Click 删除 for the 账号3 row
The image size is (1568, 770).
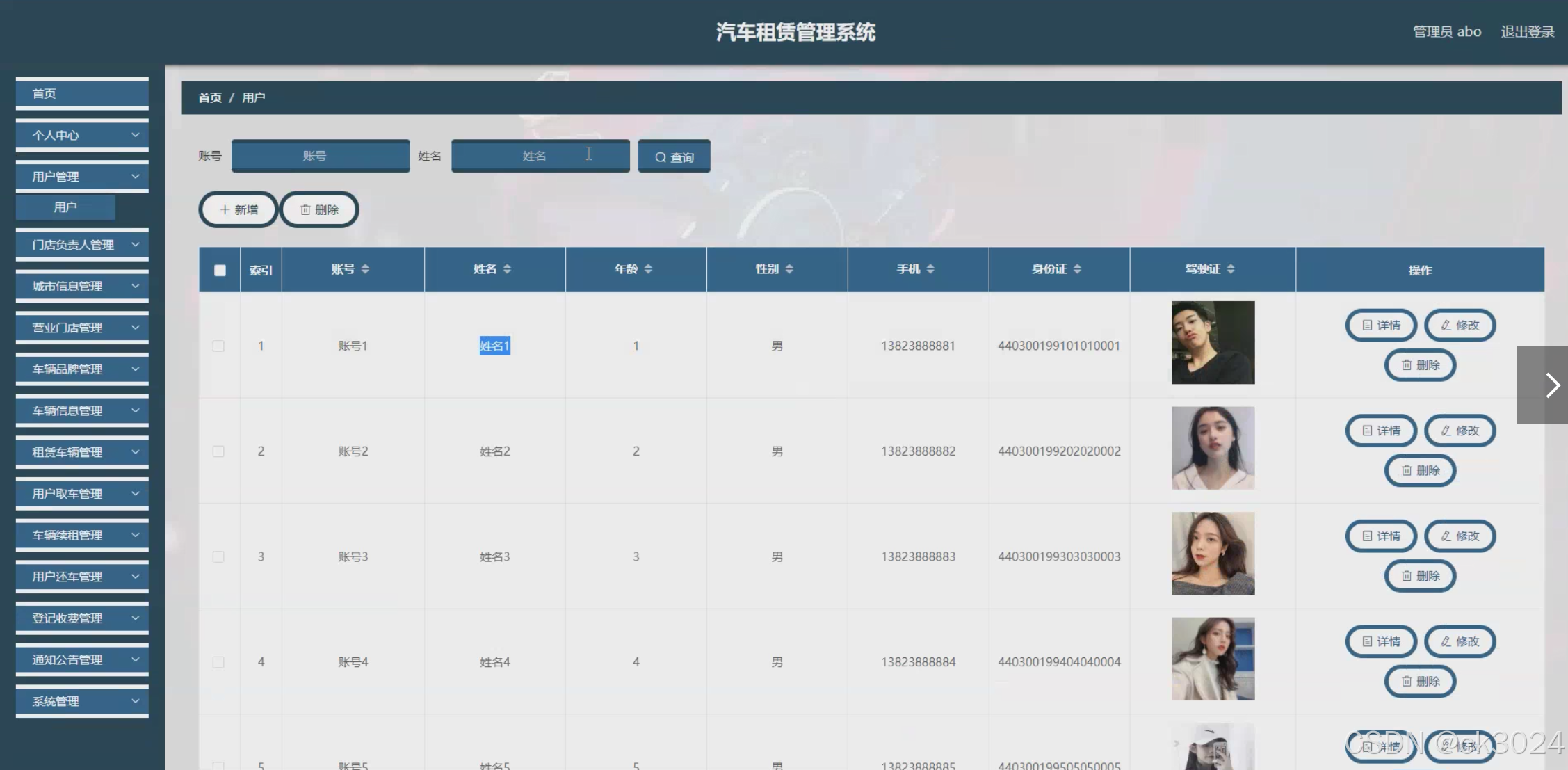pyautogui.click(x=1420, y=576)
